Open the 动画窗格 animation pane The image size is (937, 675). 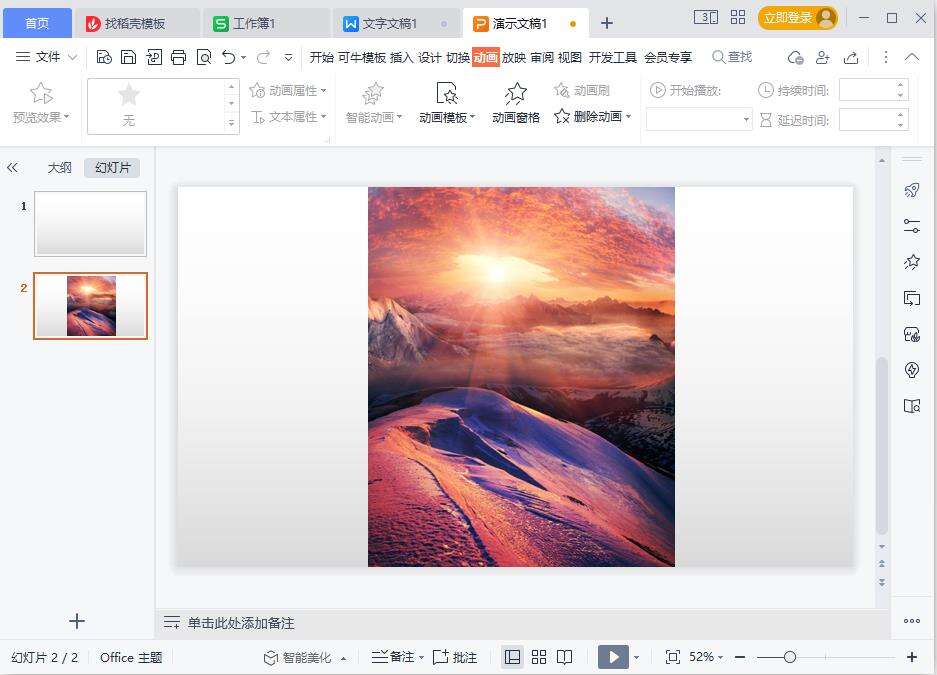click(515, 103)
